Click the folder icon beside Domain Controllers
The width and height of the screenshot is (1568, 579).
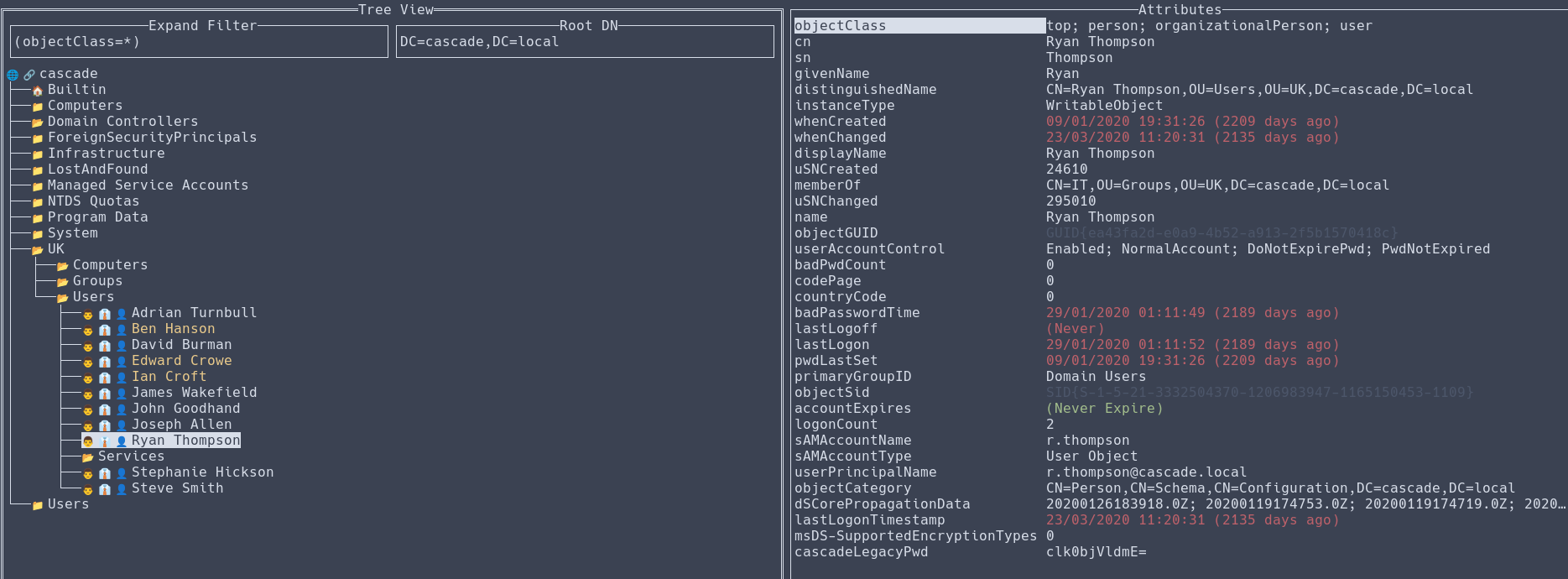pos(38,123)
